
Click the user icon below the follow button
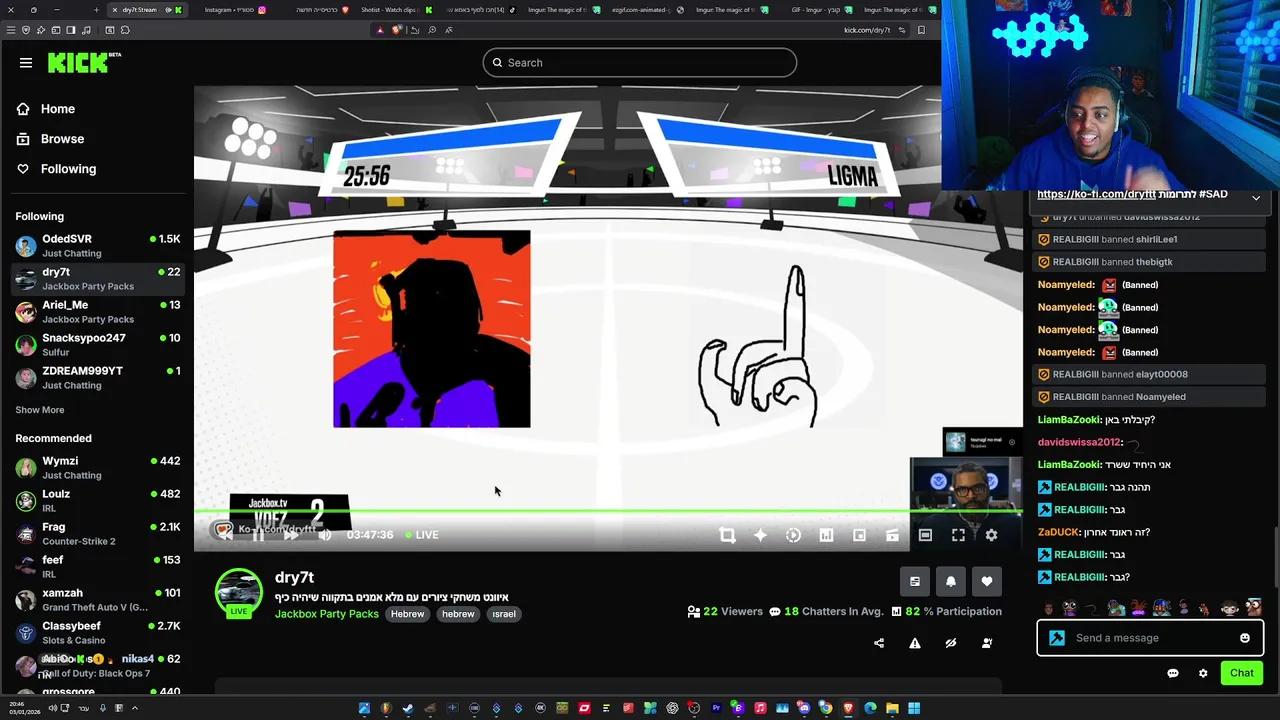(x=987, y=643)
